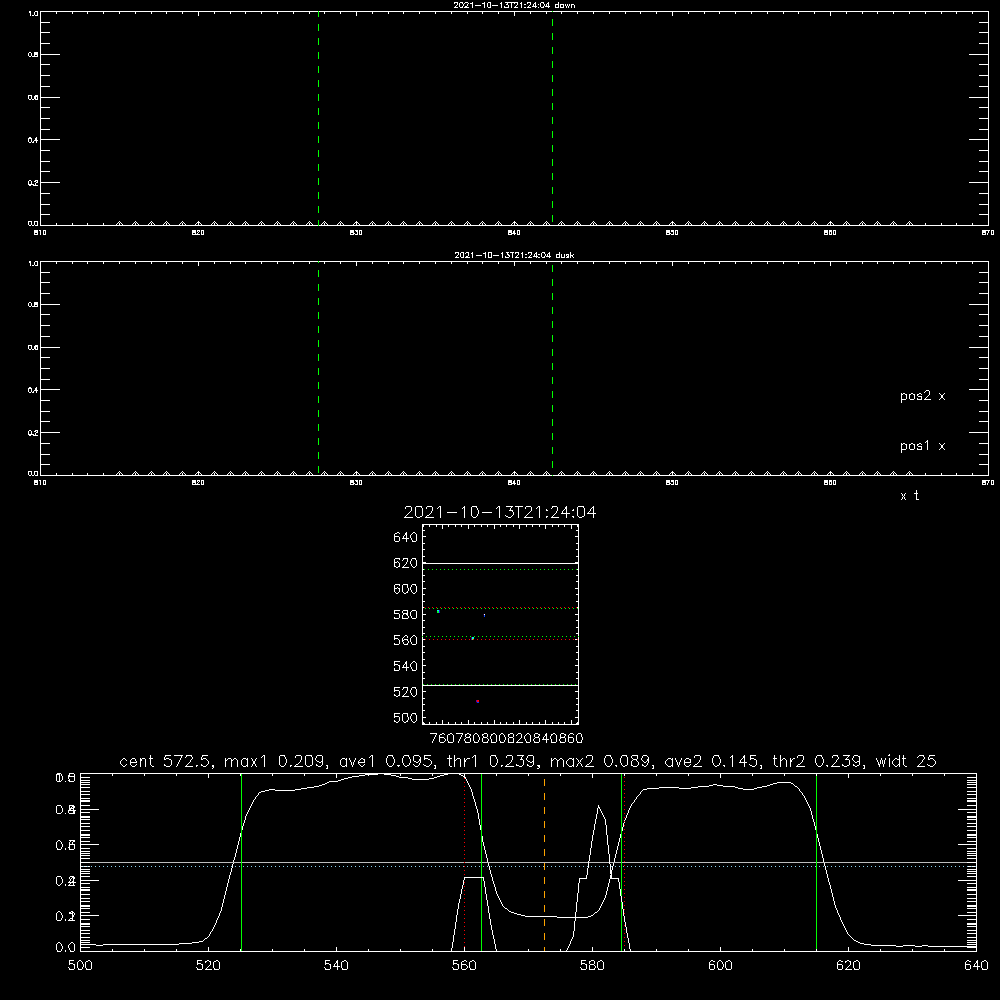Click the flat top of small pulse near 561
This screenshot has width=1000, height=1000.
point(474,878)
